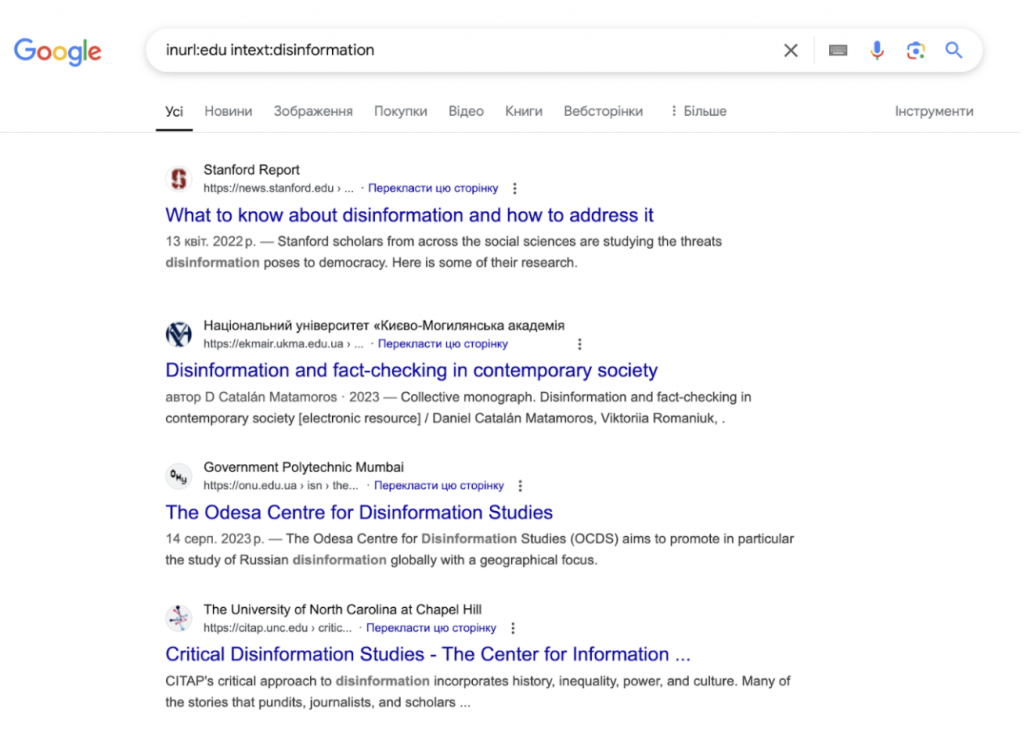1024x745 pixels.
Task: Open three-dot menu for Stanford Report result
Action: click(x=515, y=189)
